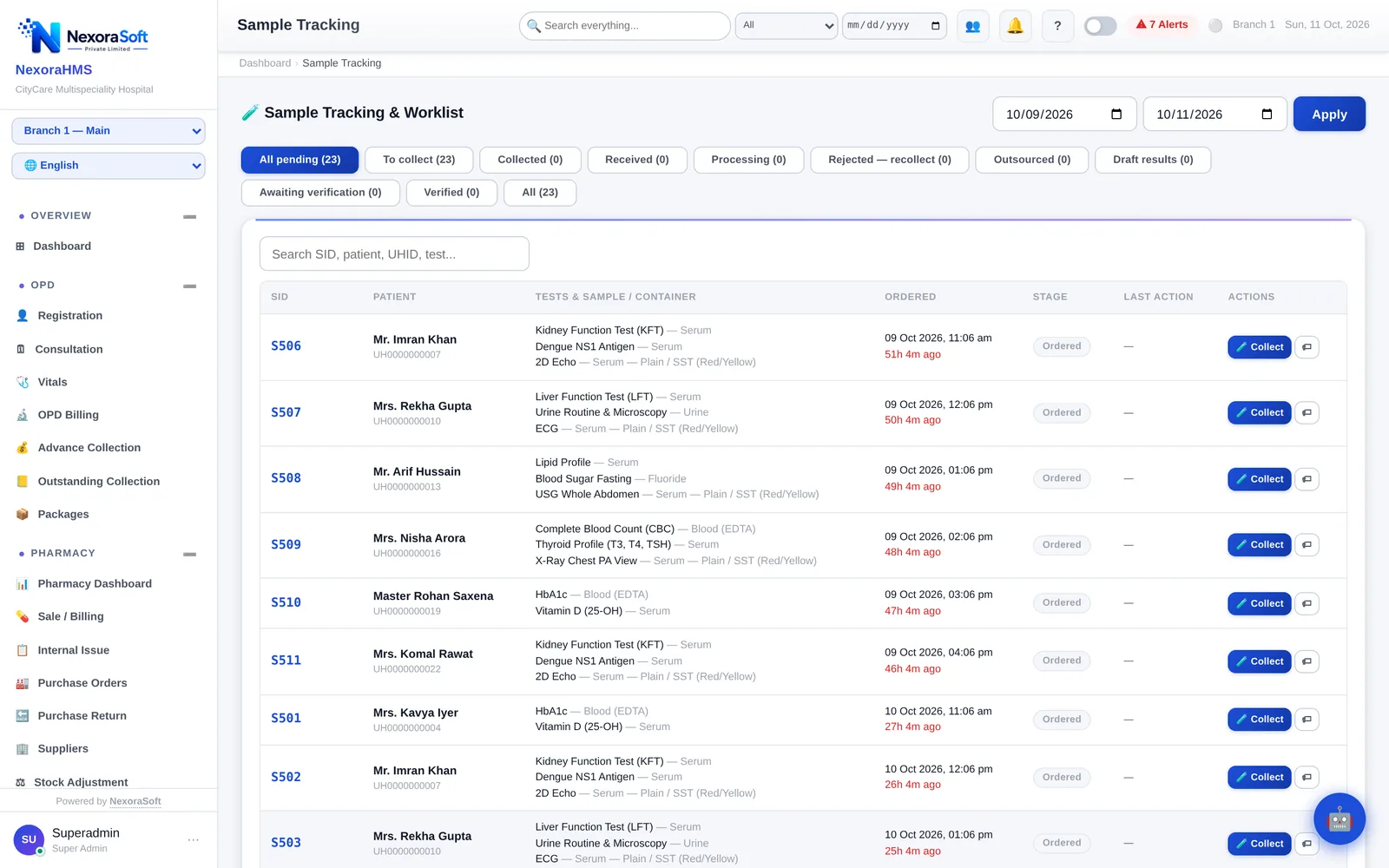
Task: Select the Collected (0) tab
Action: tap(530, 160)
